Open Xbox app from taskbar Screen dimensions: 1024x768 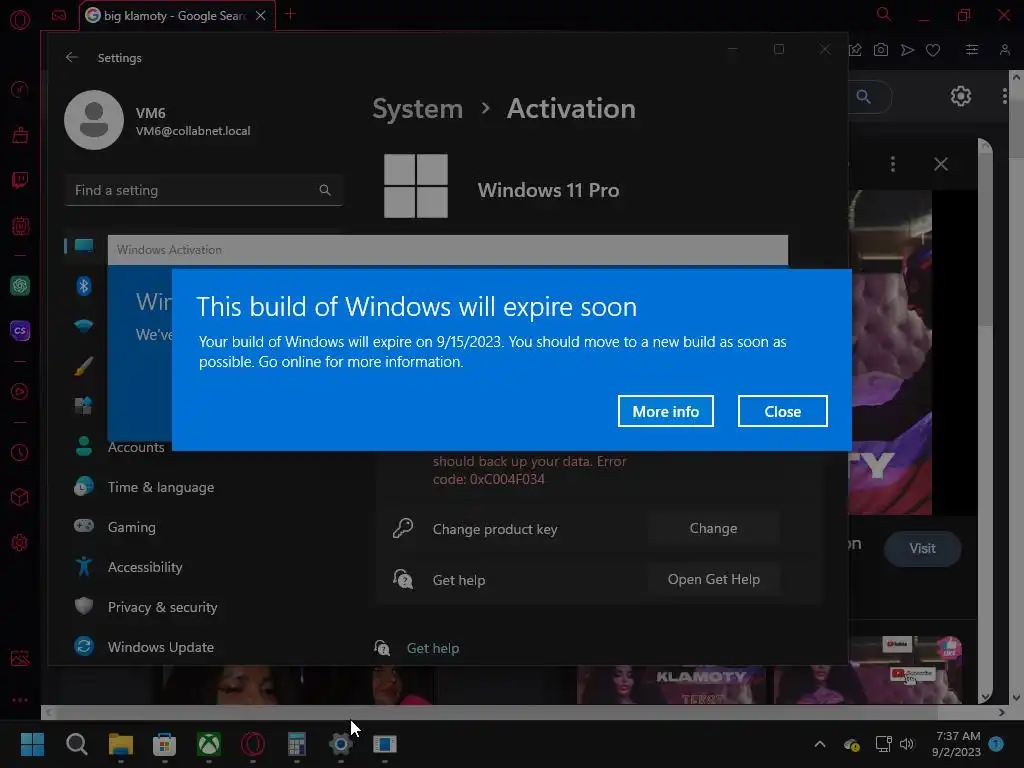click(x=209, y=744)
